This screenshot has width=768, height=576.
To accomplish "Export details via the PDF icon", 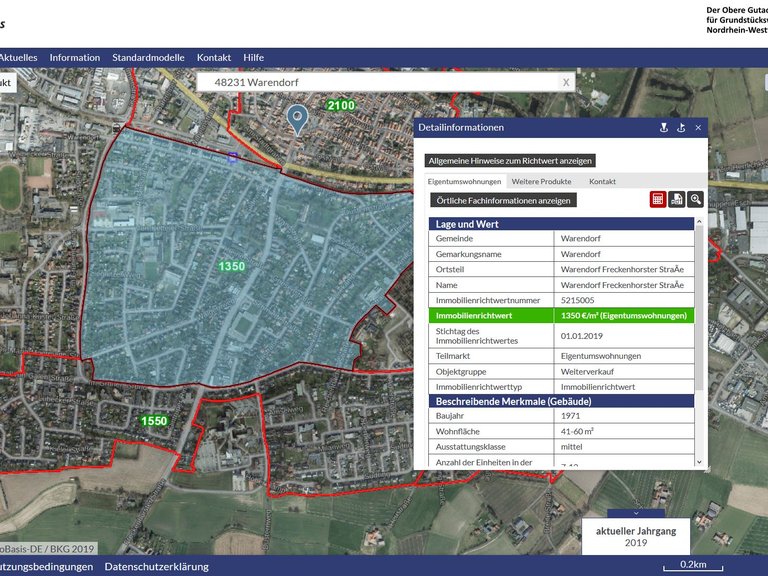I will pyautogui.click(x=677, y=200).
